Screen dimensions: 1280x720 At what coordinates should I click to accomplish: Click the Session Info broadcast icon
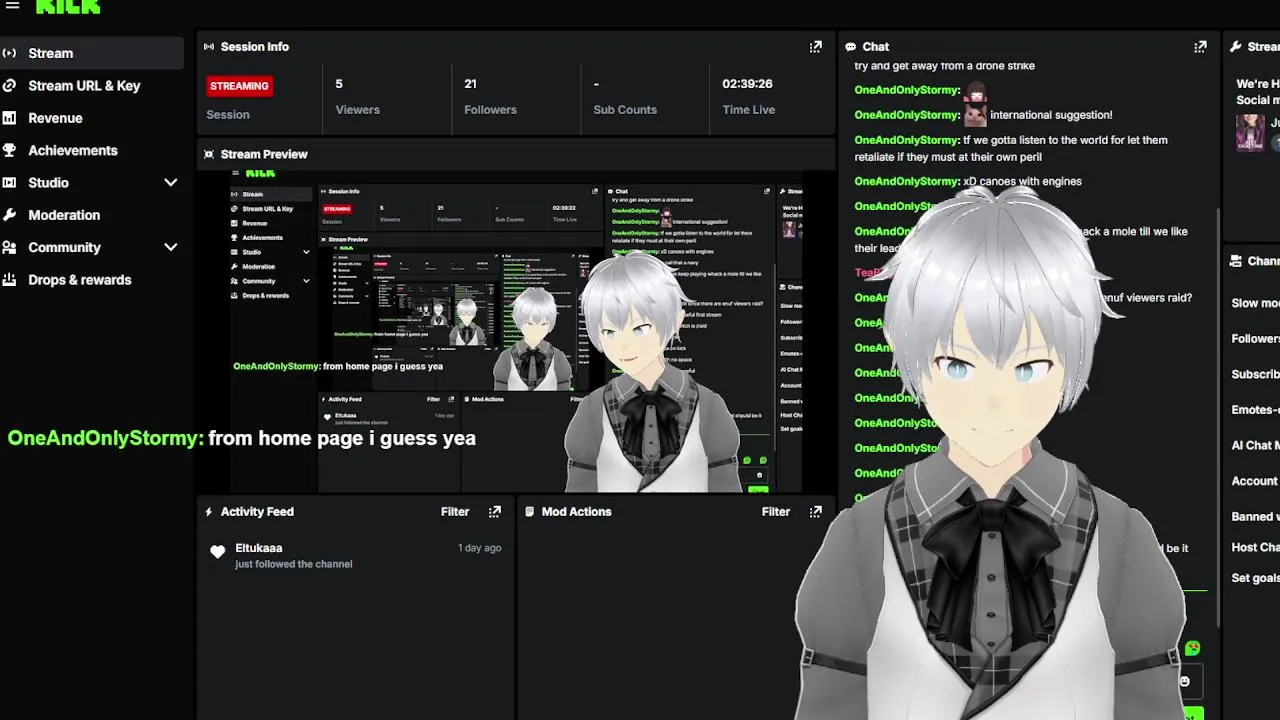click(x=209, y=47)
